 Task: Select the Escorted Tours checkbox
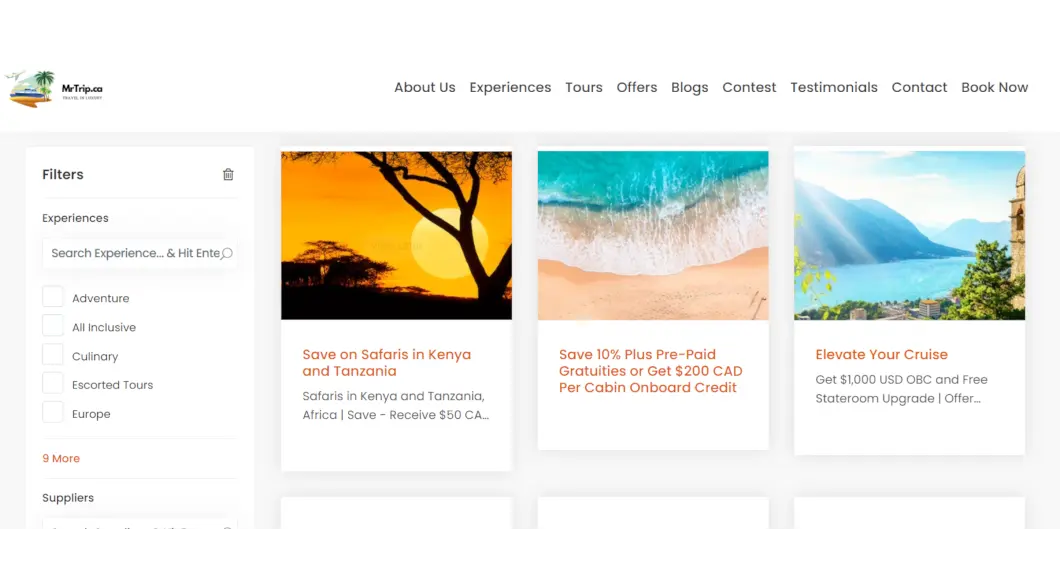click(53, 384)
